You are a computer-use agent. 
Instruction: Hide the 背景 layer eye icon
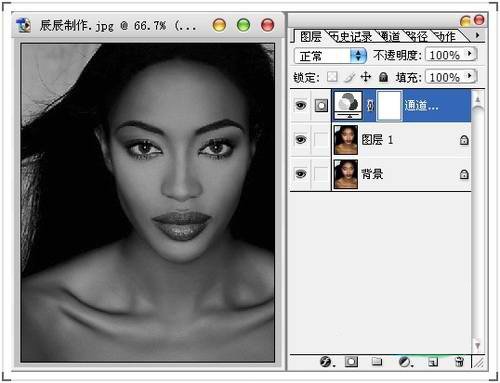[x=301, y=174]
